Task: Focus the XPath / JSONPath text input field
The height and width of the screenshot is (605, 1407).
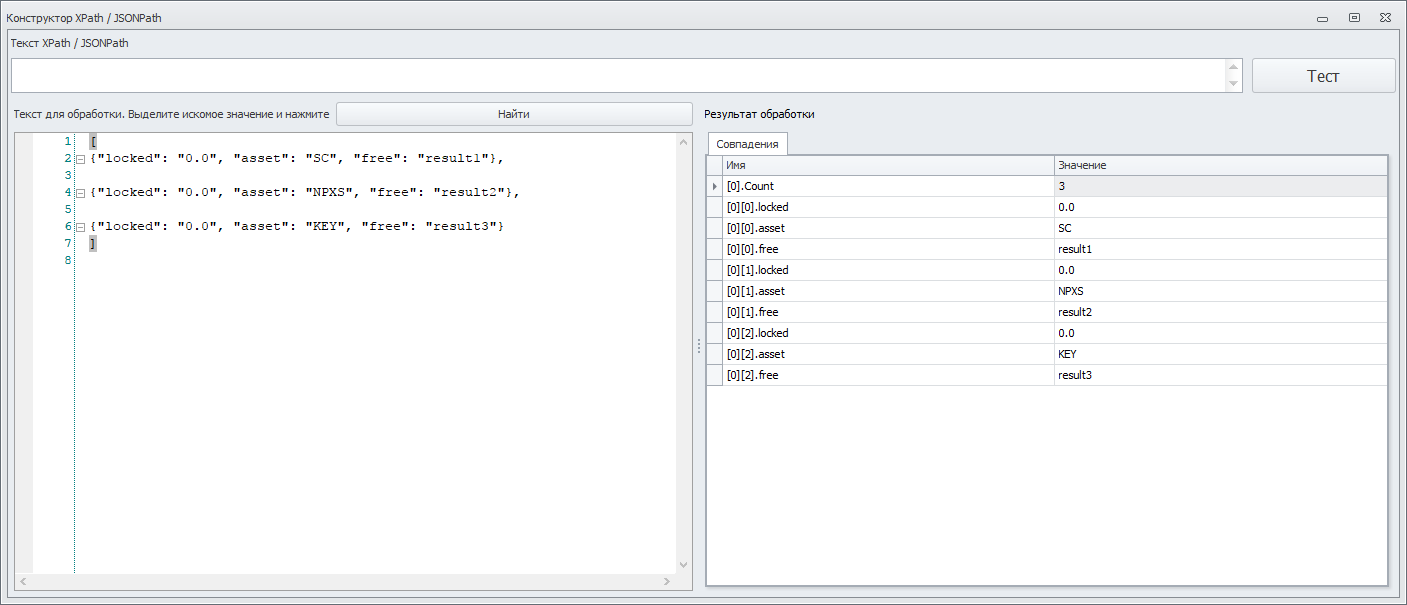Action: 618,76
